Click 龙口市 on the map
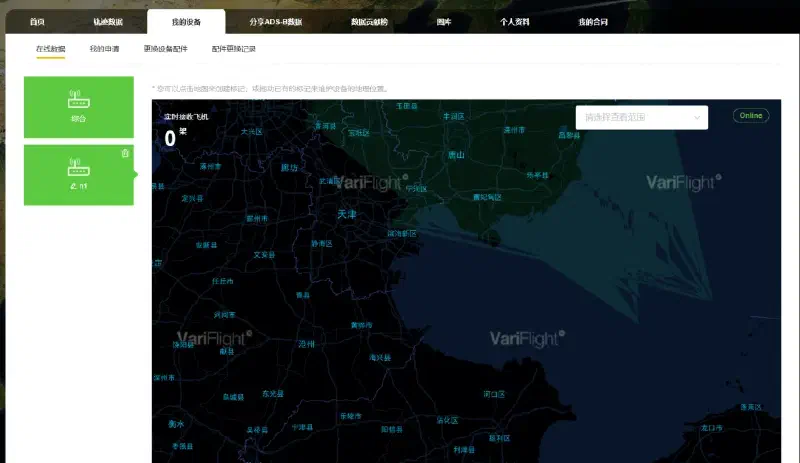Viewport: 800px width, 463px height. click(x=712, y=428)
